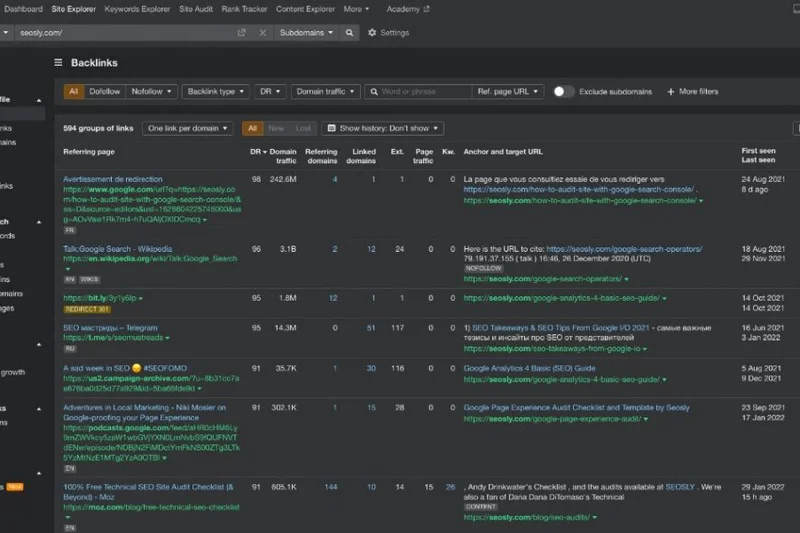Open the hamburger menu beside Backlinks
This screenshot has height=533, width=800.
point(58,62)
